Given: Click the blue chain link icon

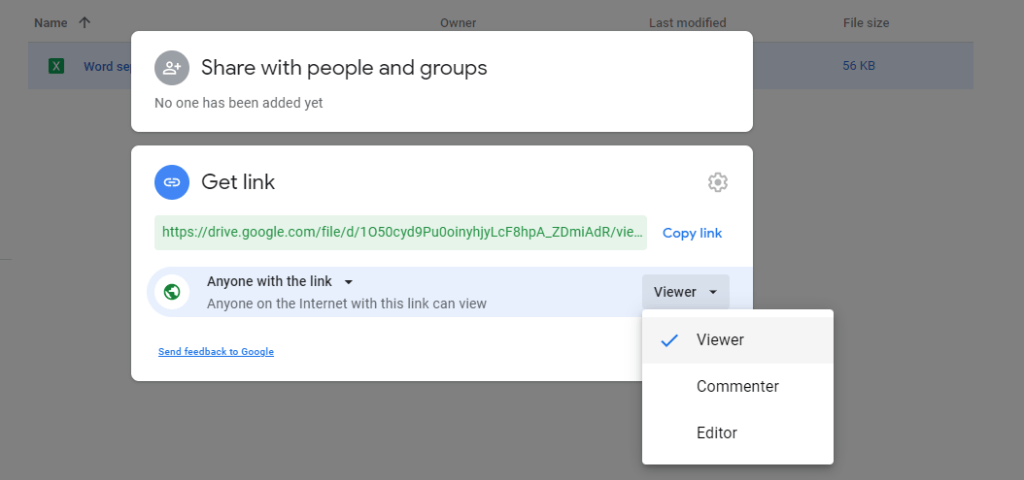Looking at the screenshot, I should [172, 182].
